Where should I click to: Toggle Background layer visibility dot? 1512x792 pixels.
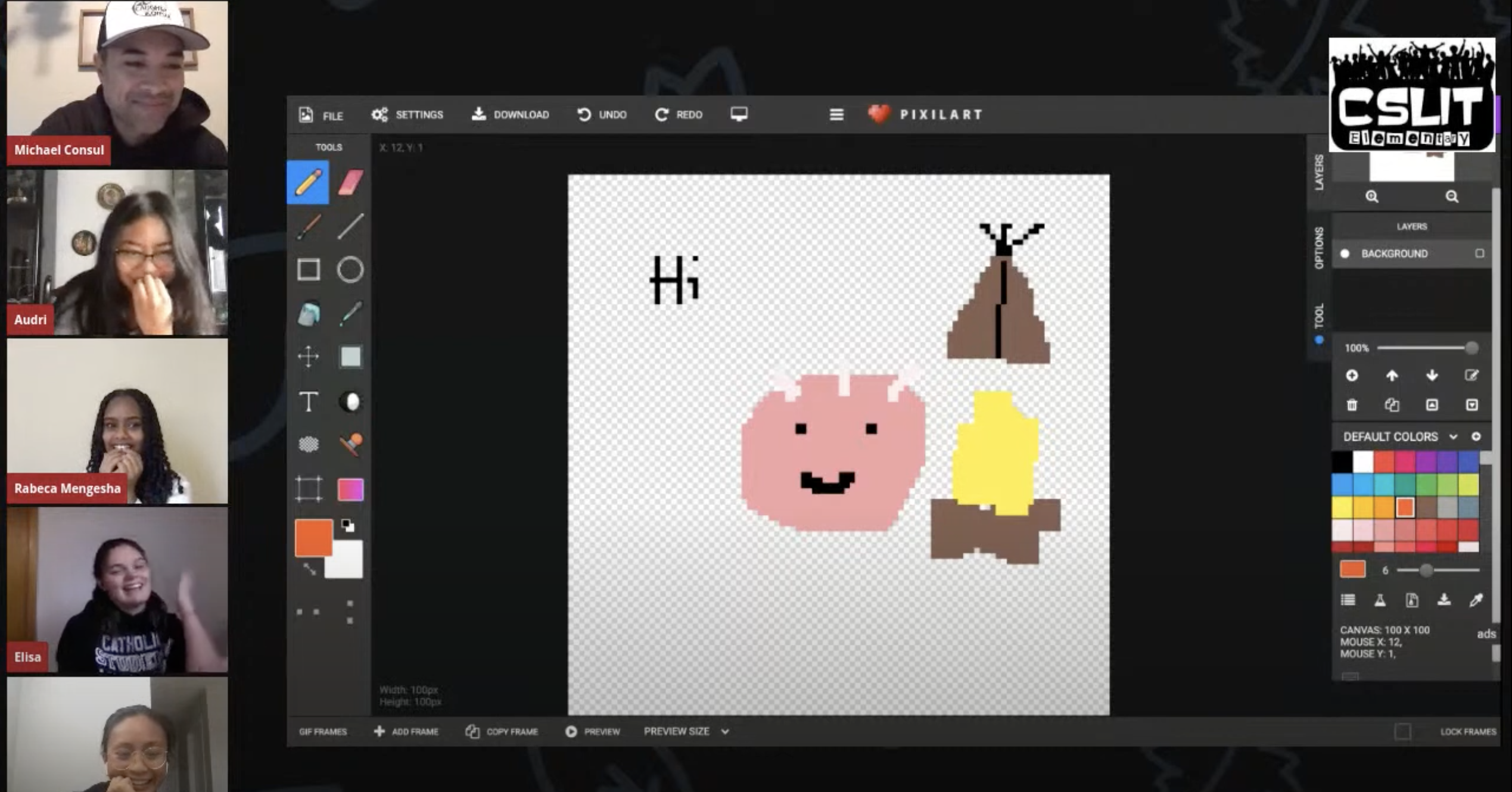coord(1345,254)
